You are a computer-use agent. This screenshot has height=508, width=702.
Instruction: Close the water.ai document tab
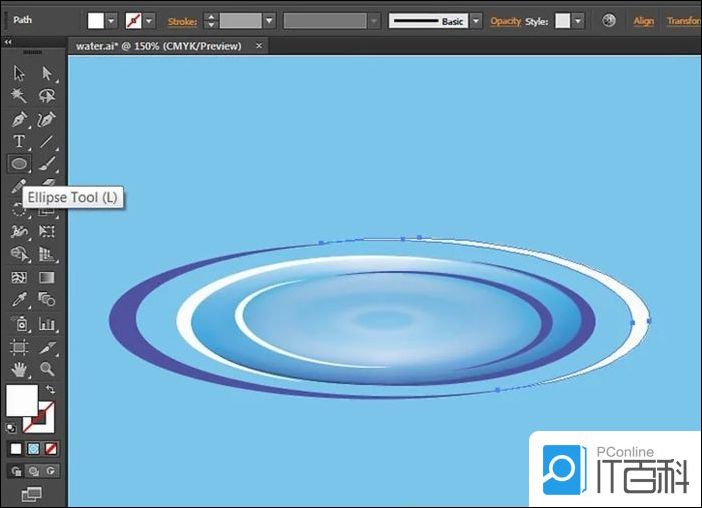point(260,45)
